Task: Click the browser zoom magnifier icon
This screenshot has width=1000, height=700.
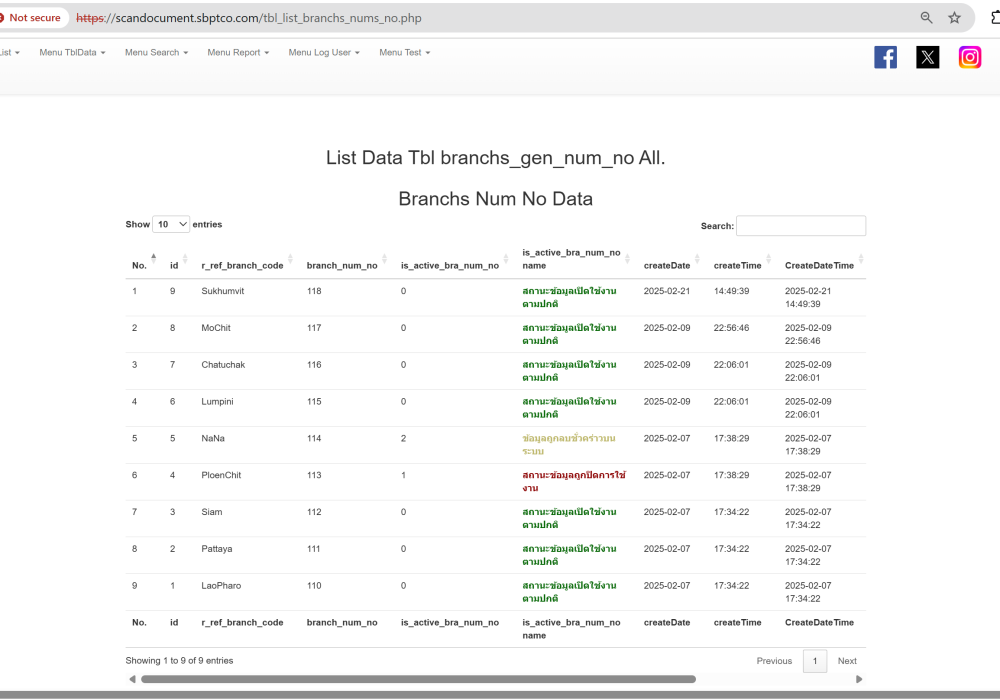Action: click(927, 18)
